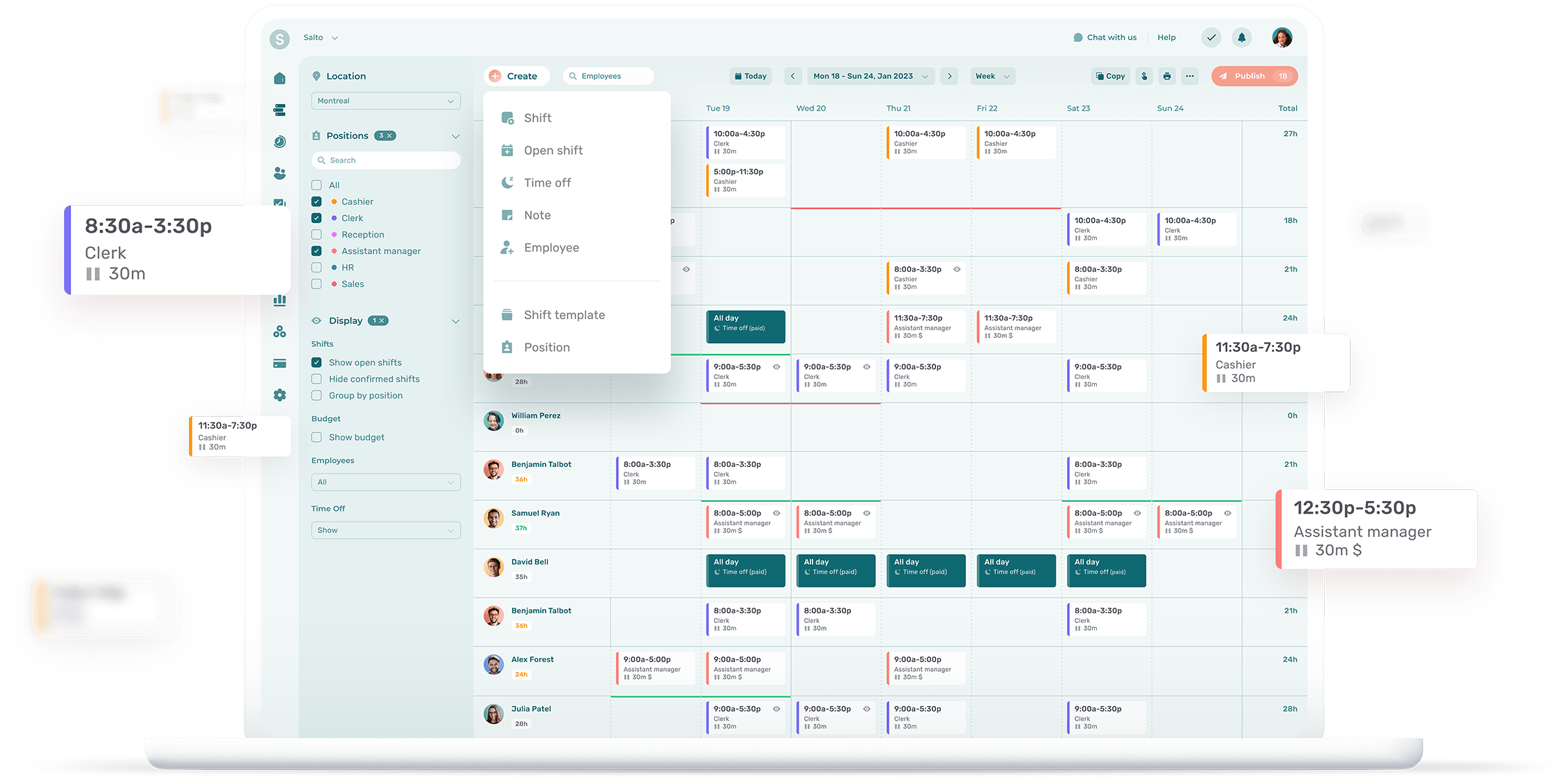Click next week navigation arrow
This screenshot has height=784, width=1568.
coord(950,76)
